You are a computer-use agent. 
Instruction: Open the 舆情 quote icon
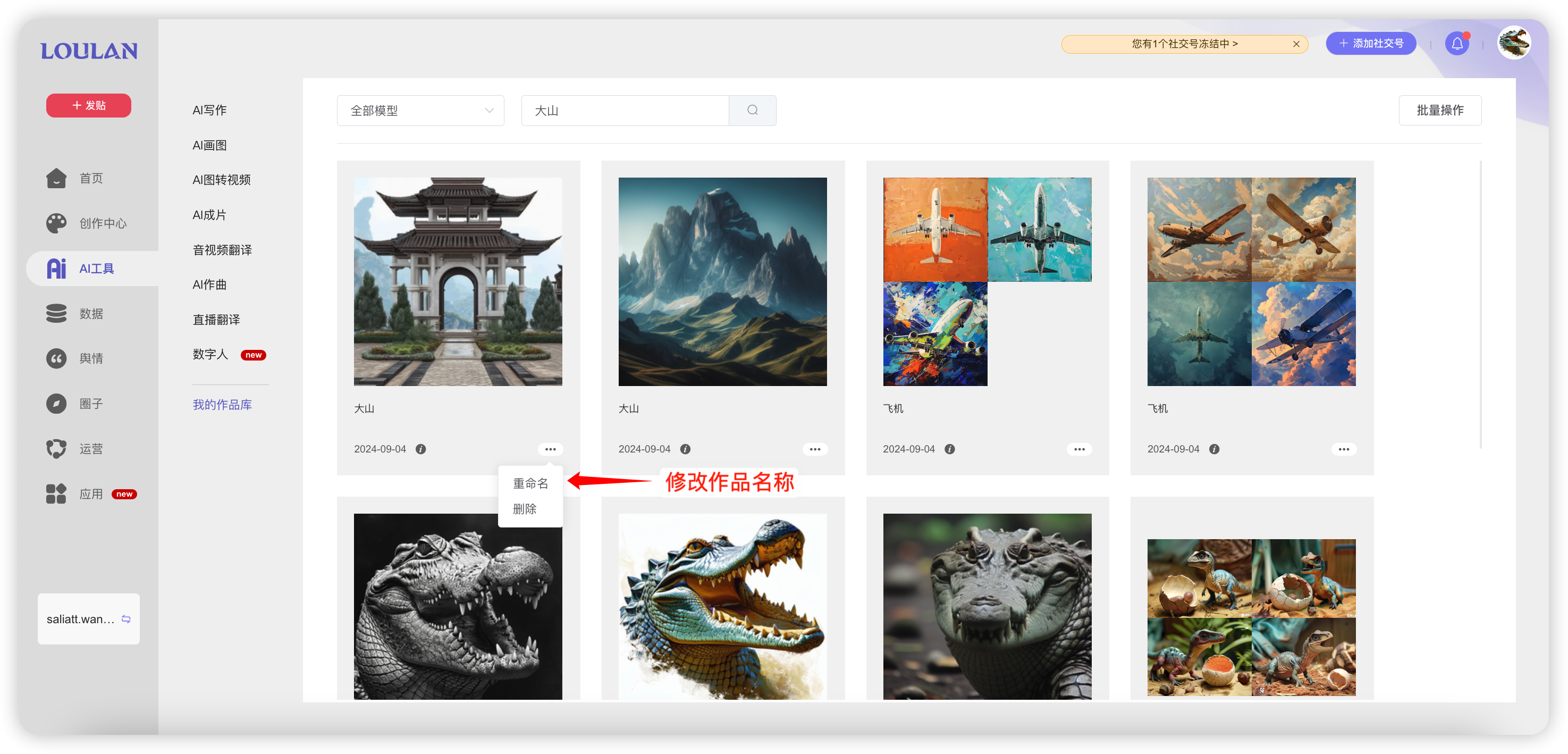pyautogui.click(x=57, y=359)
